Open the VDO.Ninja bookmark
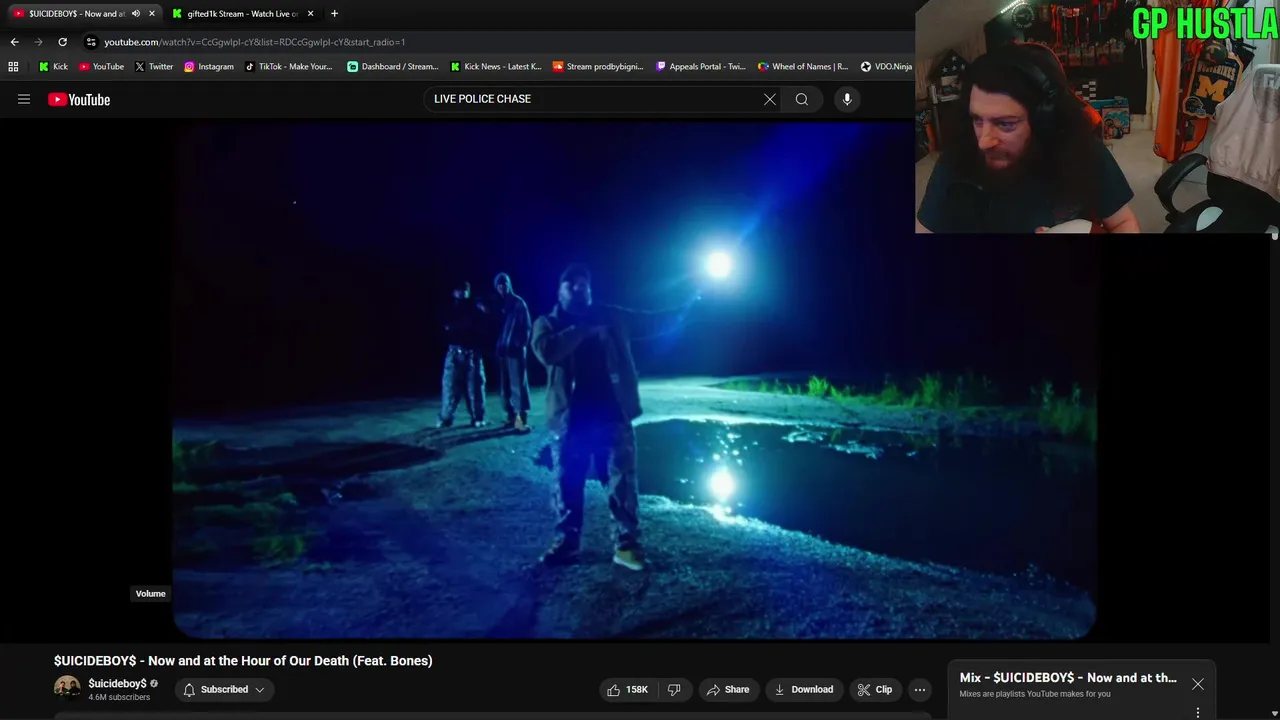The height and width of the screenshot is (720, 1280). [x=886, y=67]
